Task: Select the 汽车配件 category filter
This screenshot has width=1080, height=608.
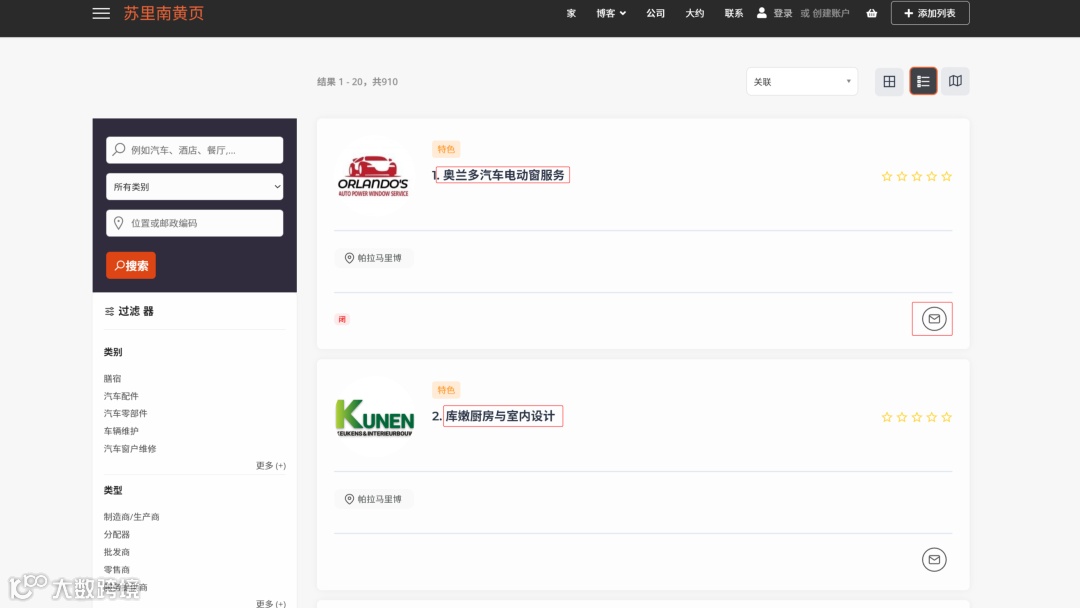Action: click(121, 396)
